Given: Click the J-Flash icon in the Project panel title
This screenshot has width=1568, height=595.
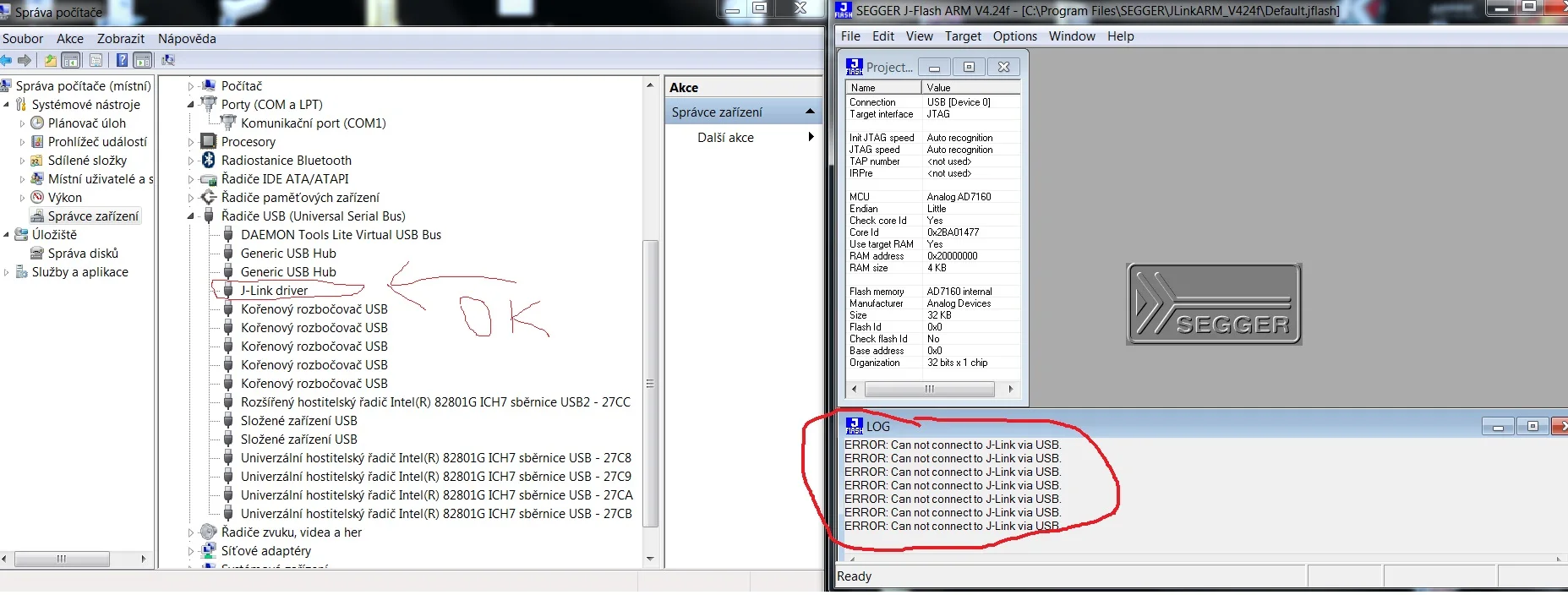Looking at the screenshot, I should click(x=855, y=67).
